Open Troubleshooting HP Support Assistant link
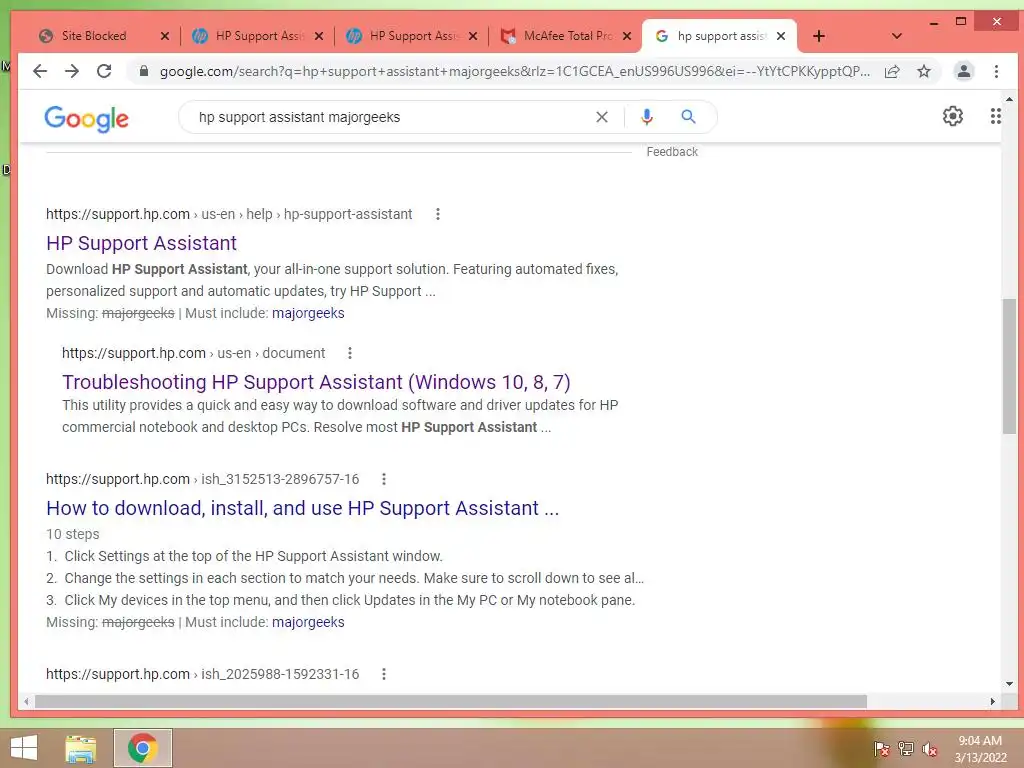This screenshot has height=768, width=1024. [316, 382]
